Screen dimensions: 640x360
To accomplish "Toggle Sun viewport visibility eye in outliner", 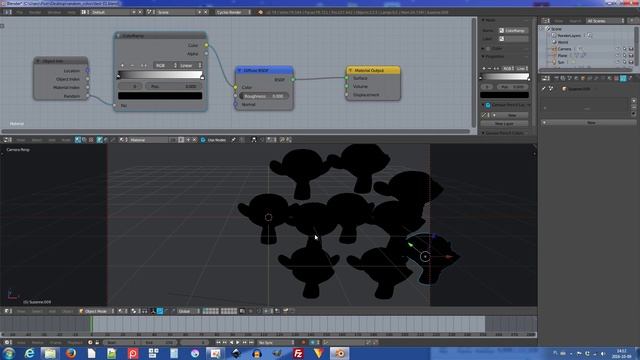I will (x=618, y=62).
